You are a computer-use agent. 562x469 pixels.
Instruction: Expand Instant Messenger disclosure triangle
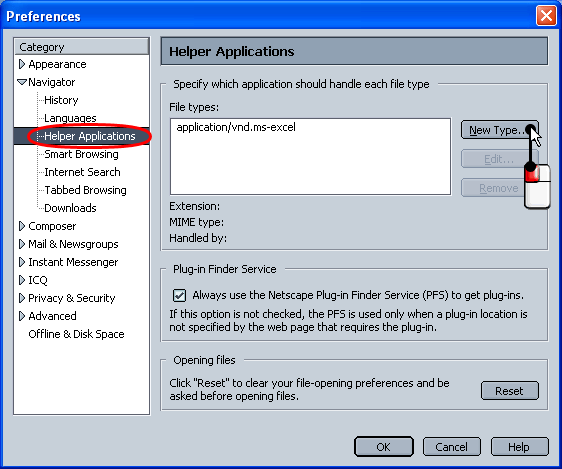click(22, 262)
